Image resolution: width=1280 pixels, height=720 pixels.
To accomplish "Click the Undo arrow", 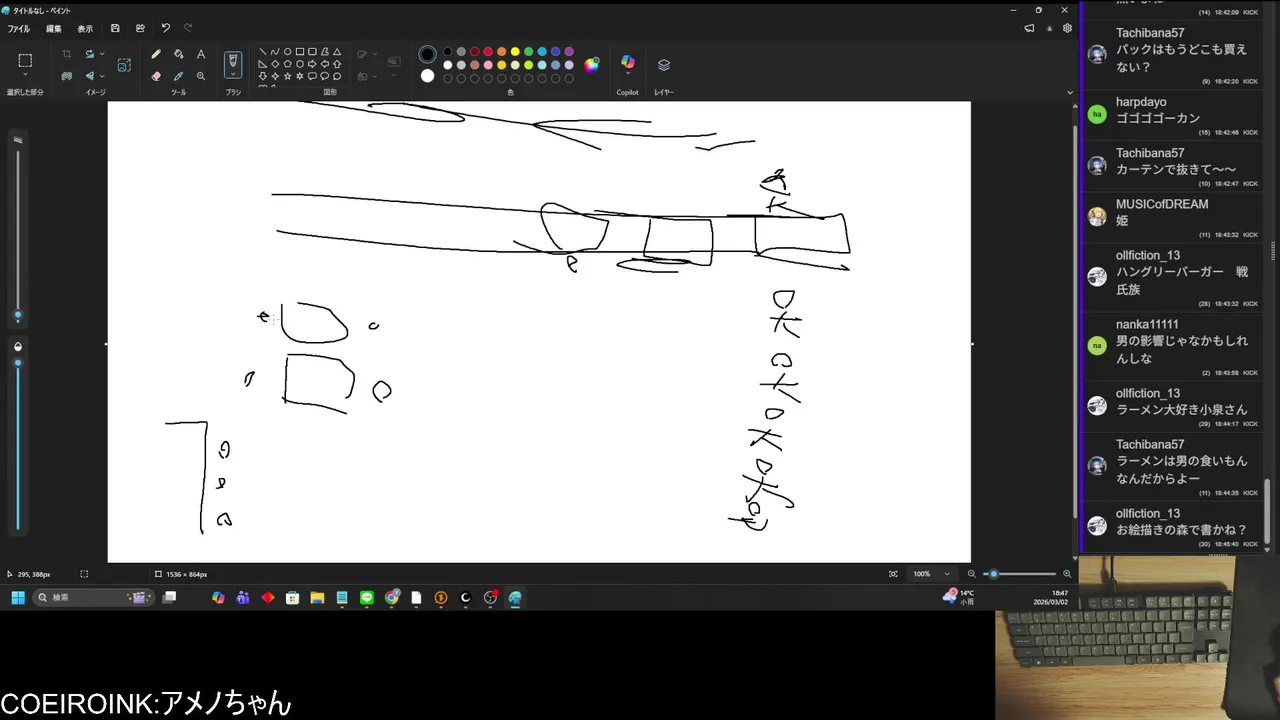I will coord(165,28).
